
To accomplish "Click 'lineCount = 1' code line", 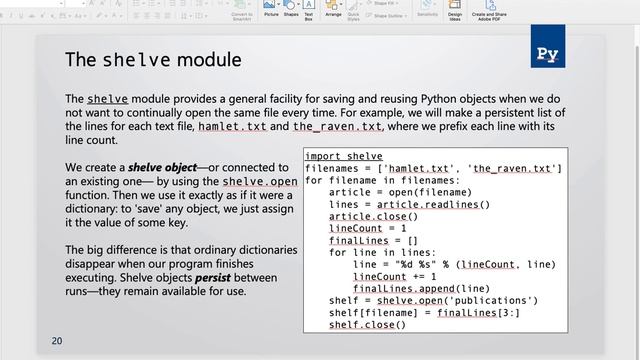I will coord(368,229).
